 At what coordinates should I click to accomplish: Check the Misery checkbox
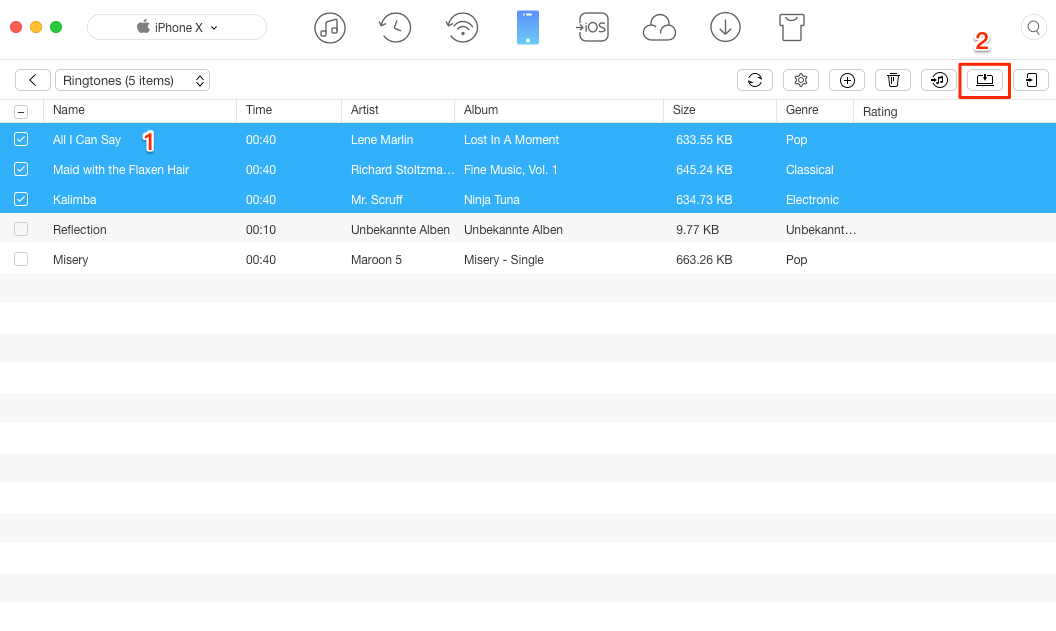click(21, 259)
